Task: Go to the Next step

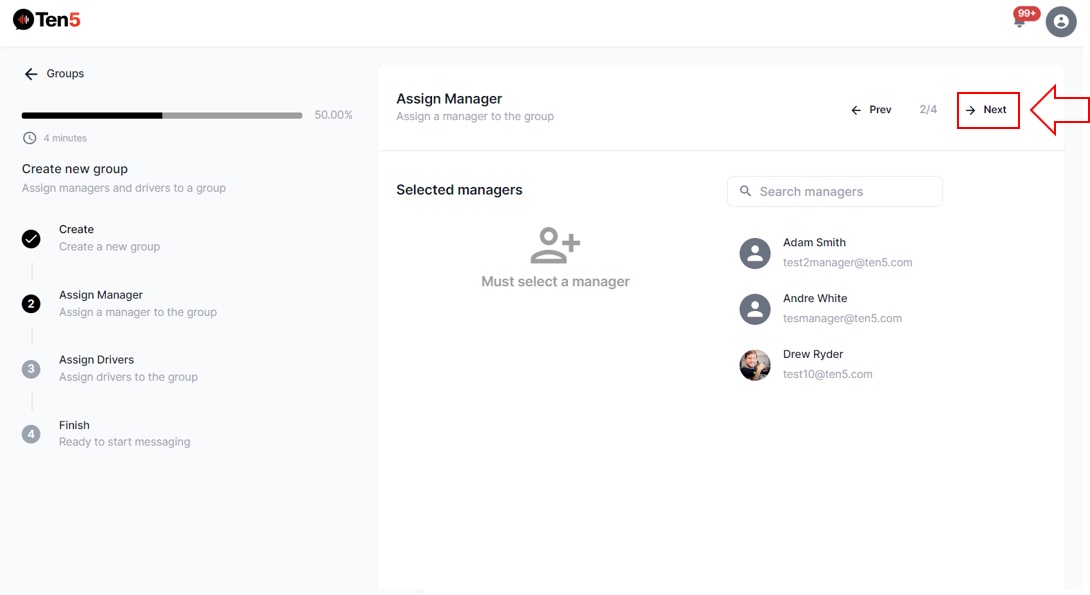Action: (x=987, y=110)
